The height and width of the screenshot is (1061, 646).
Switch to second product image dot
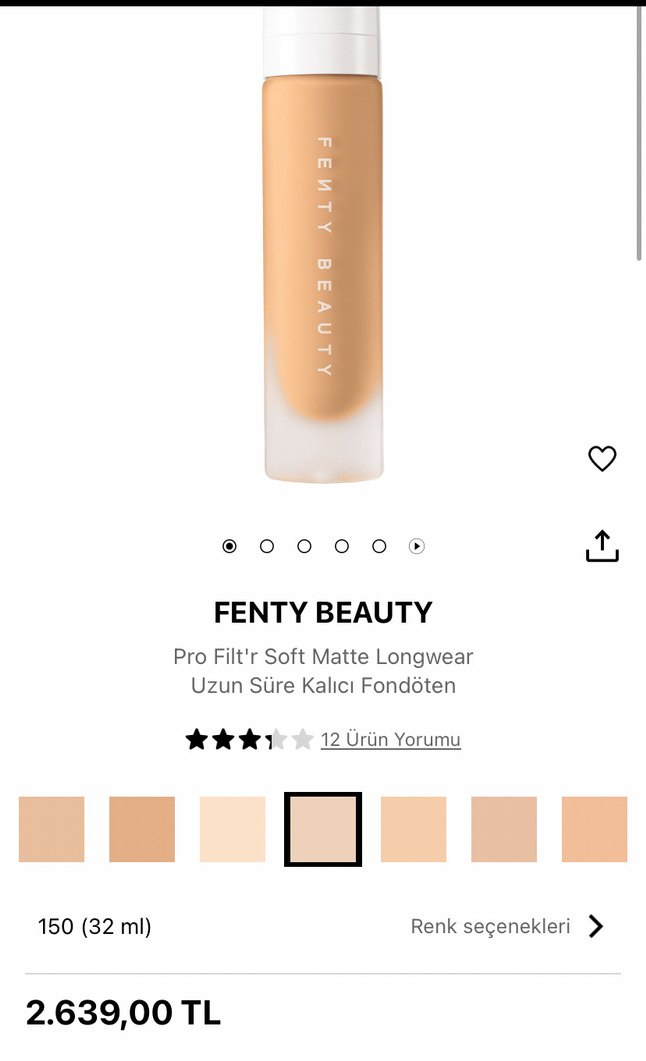[267, 546]
